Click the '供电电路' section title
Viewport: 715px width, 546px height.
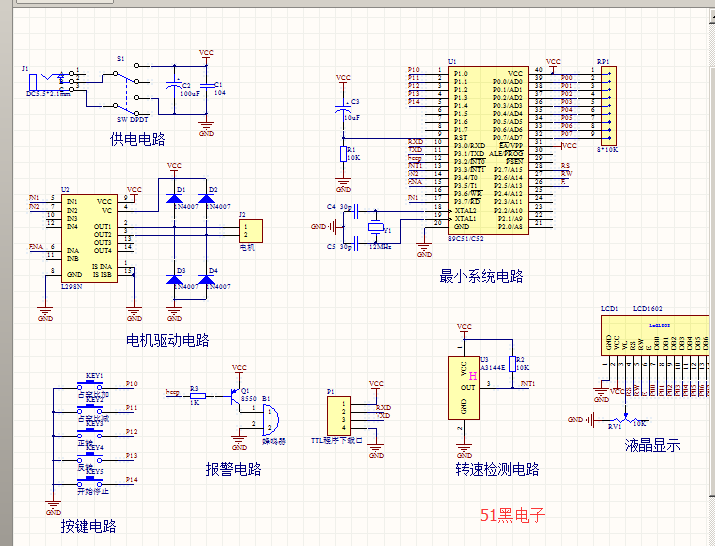pos(137,139)
